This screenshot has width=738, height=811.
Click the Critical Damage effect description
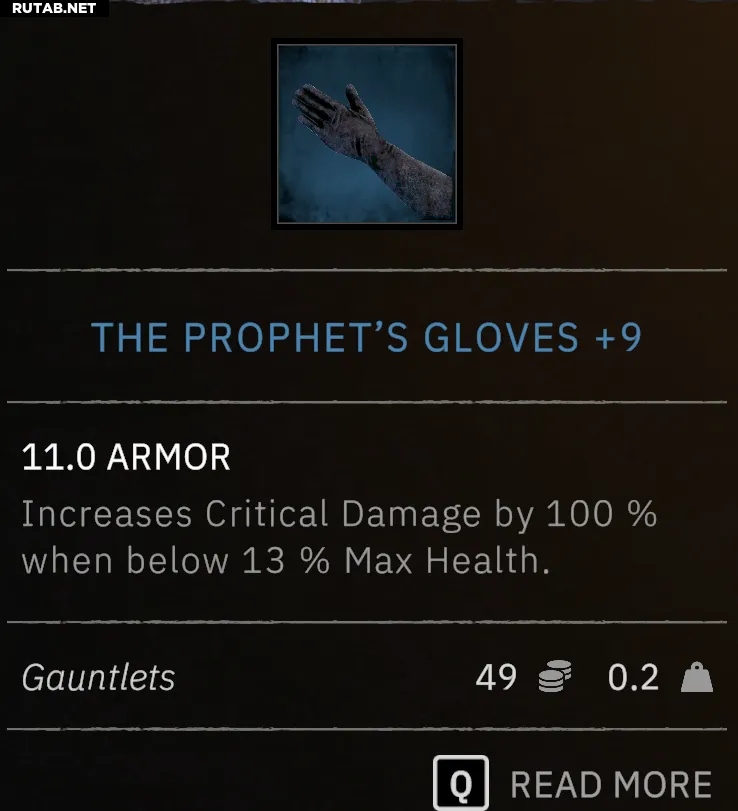pos(339,537)
